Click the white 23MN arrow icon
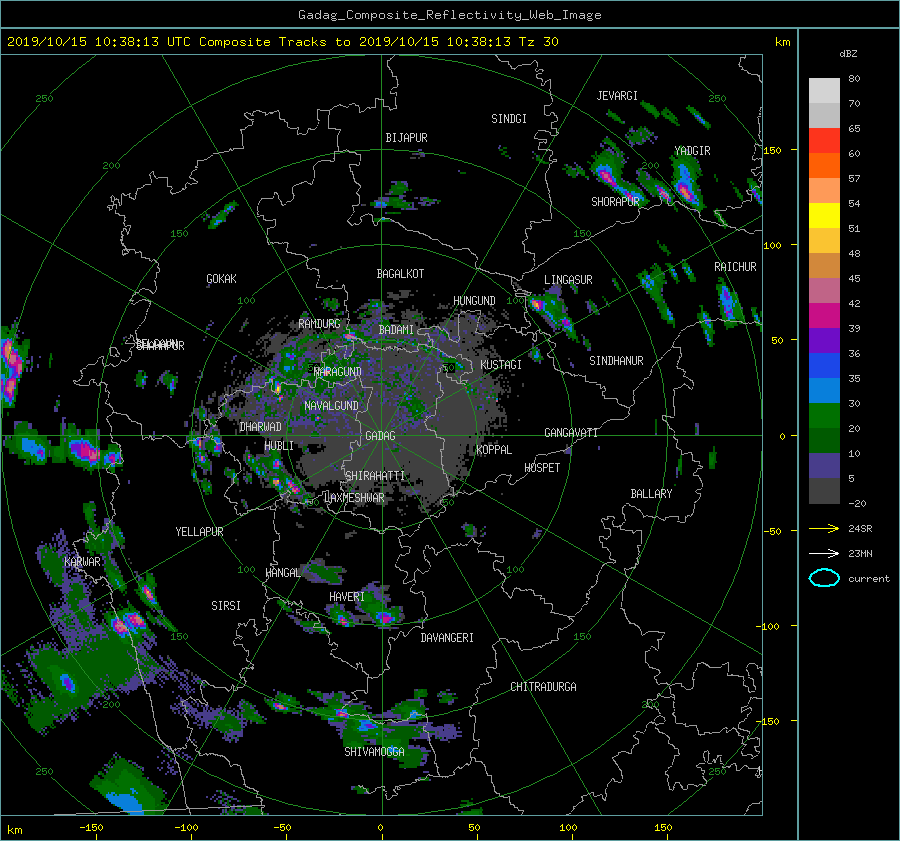The width and height of the screenshot is (900, 841). (824, 553)
